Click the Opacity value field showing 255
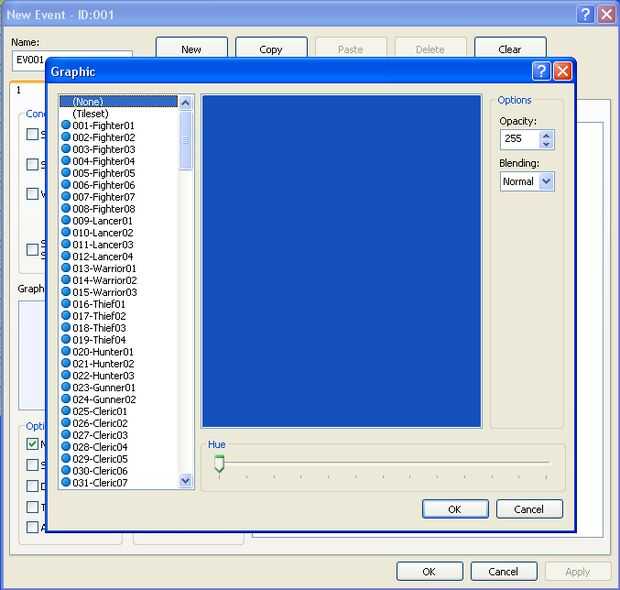This screenshot has width=620, height=590. click(520, 139)
